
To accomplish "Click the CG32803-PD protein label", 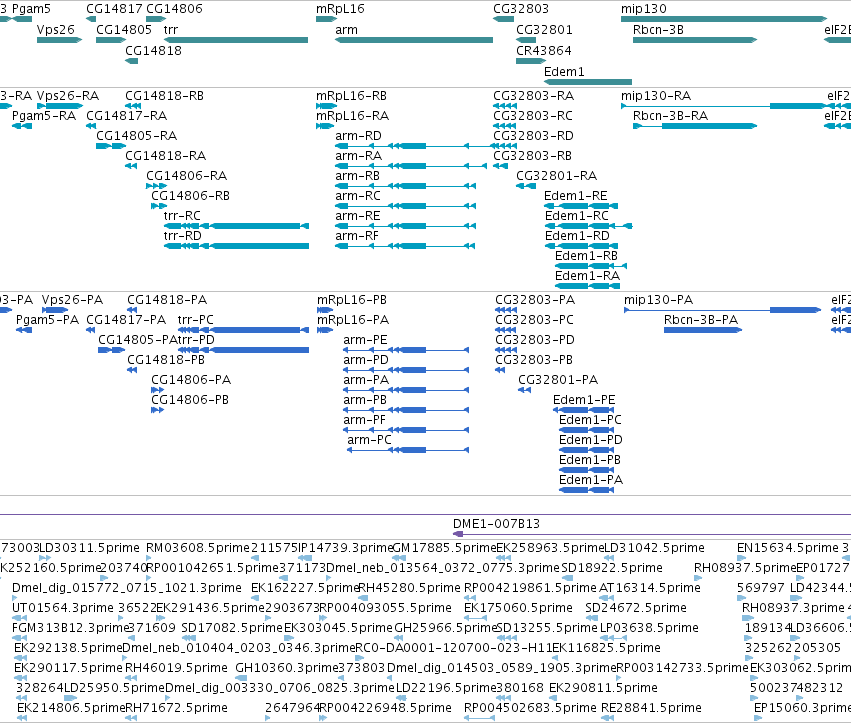I will (x=535, y=340).
